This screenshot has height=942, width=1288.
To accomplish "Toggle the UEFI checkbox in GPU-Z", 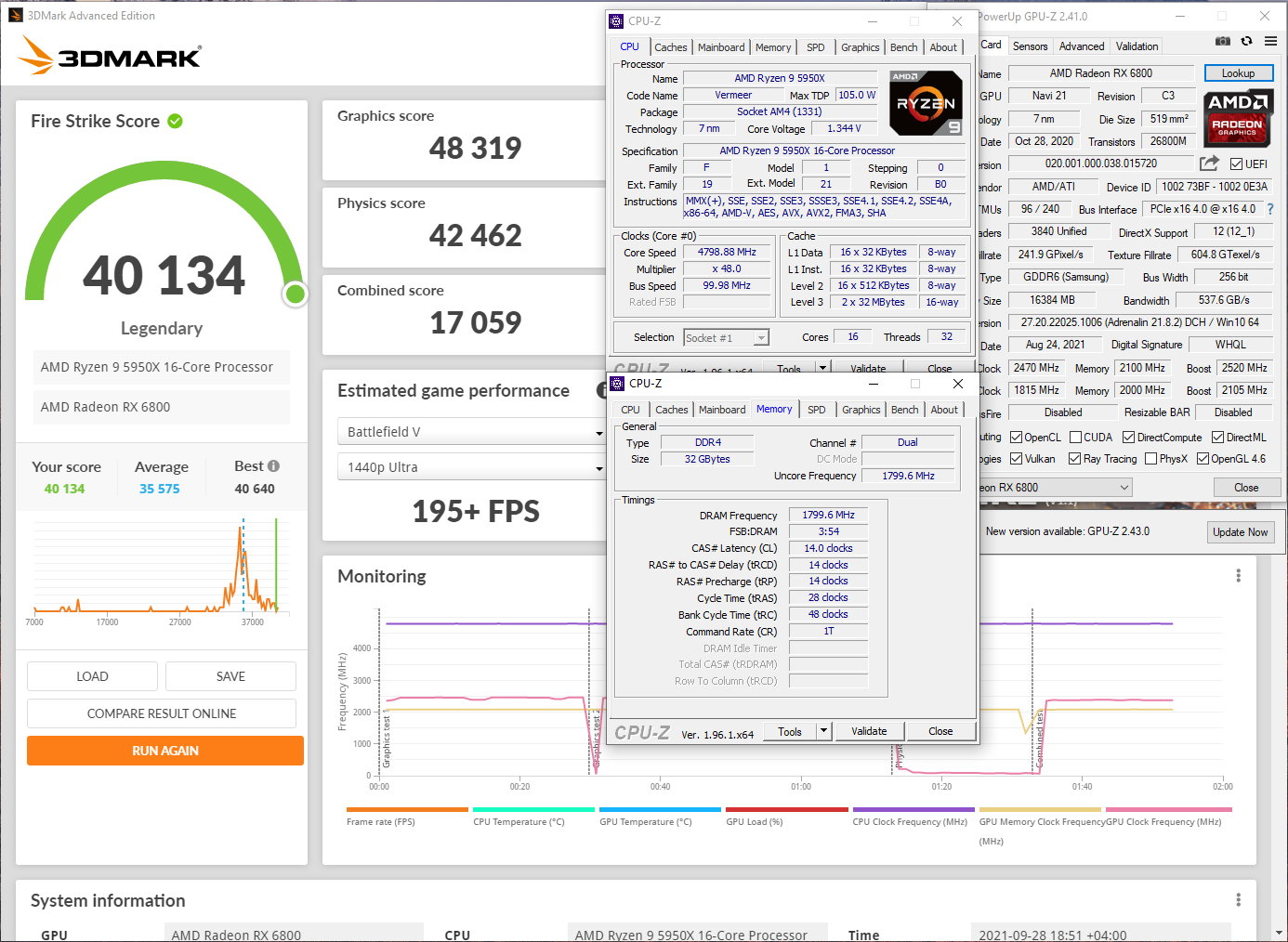I will pyautogui.click(x=1236, y=164).
